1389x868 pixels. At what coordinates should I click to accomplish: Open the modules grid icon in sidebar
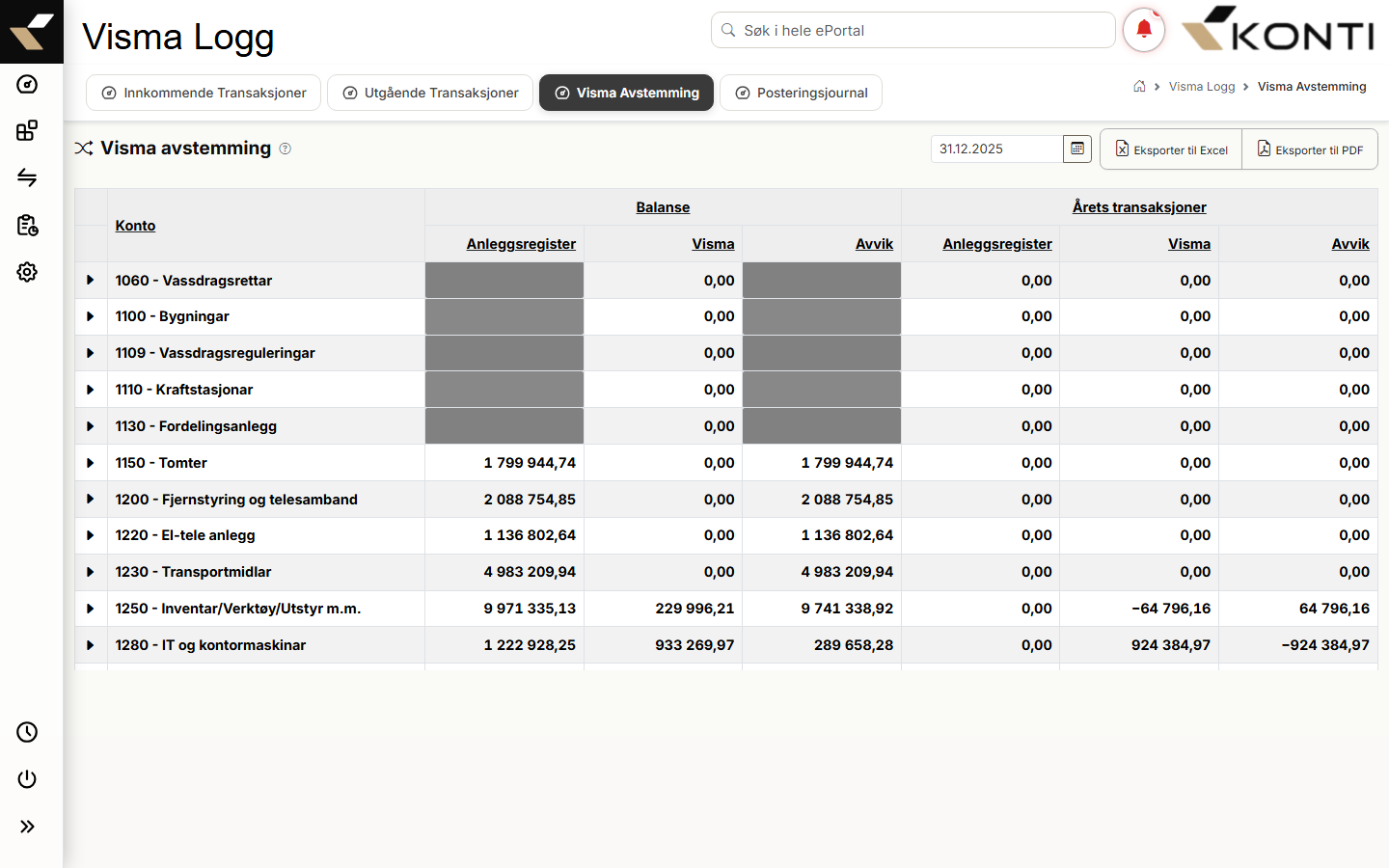(x=27, y=130)
